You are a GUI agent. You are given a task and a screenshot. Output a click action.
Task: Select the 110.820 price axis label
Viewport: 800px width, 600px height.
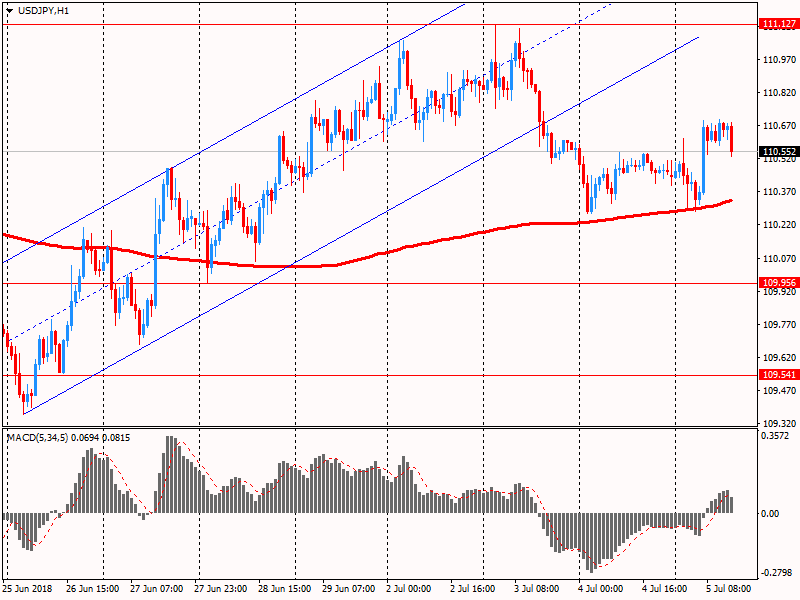(780, 93)
